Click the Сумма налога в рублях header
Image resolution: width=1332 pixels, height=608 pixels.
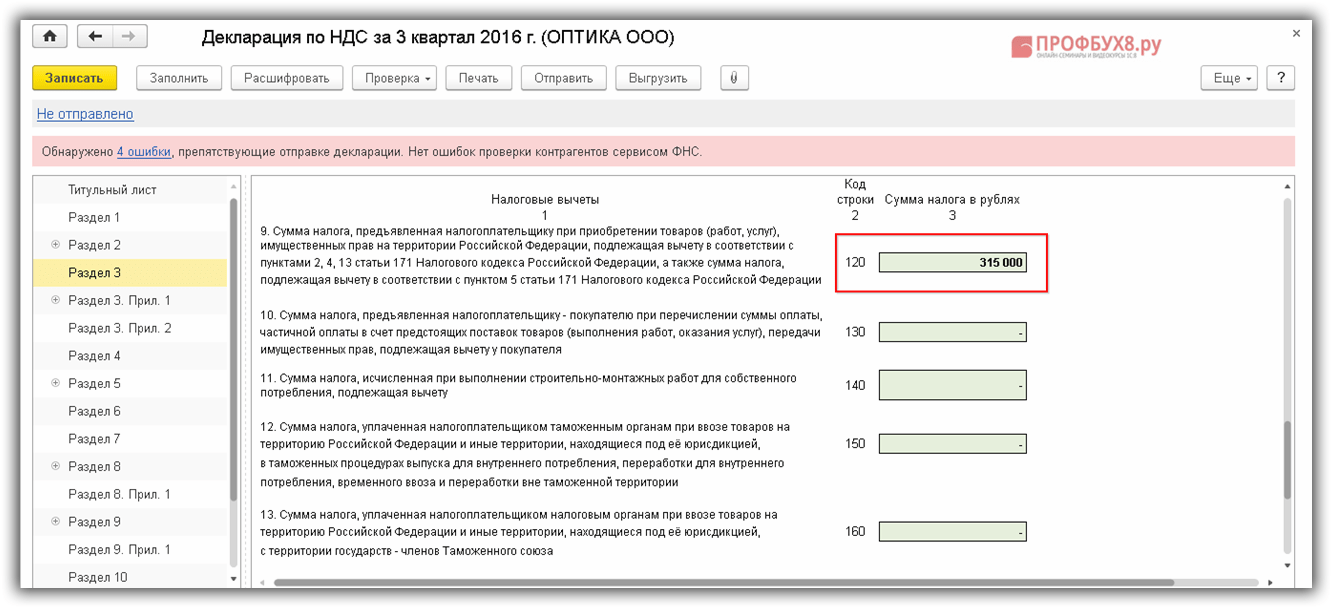coord(952,199)
